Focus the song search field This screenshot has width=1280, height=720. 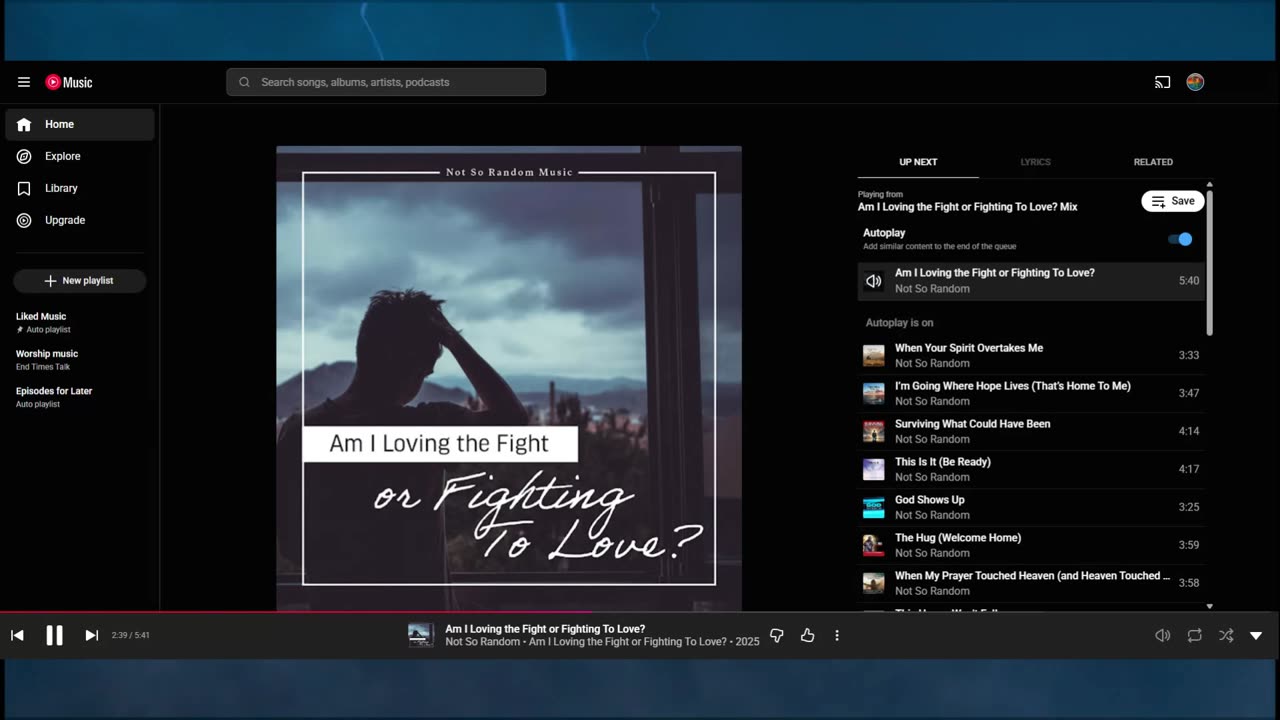(x=386, y=82)
